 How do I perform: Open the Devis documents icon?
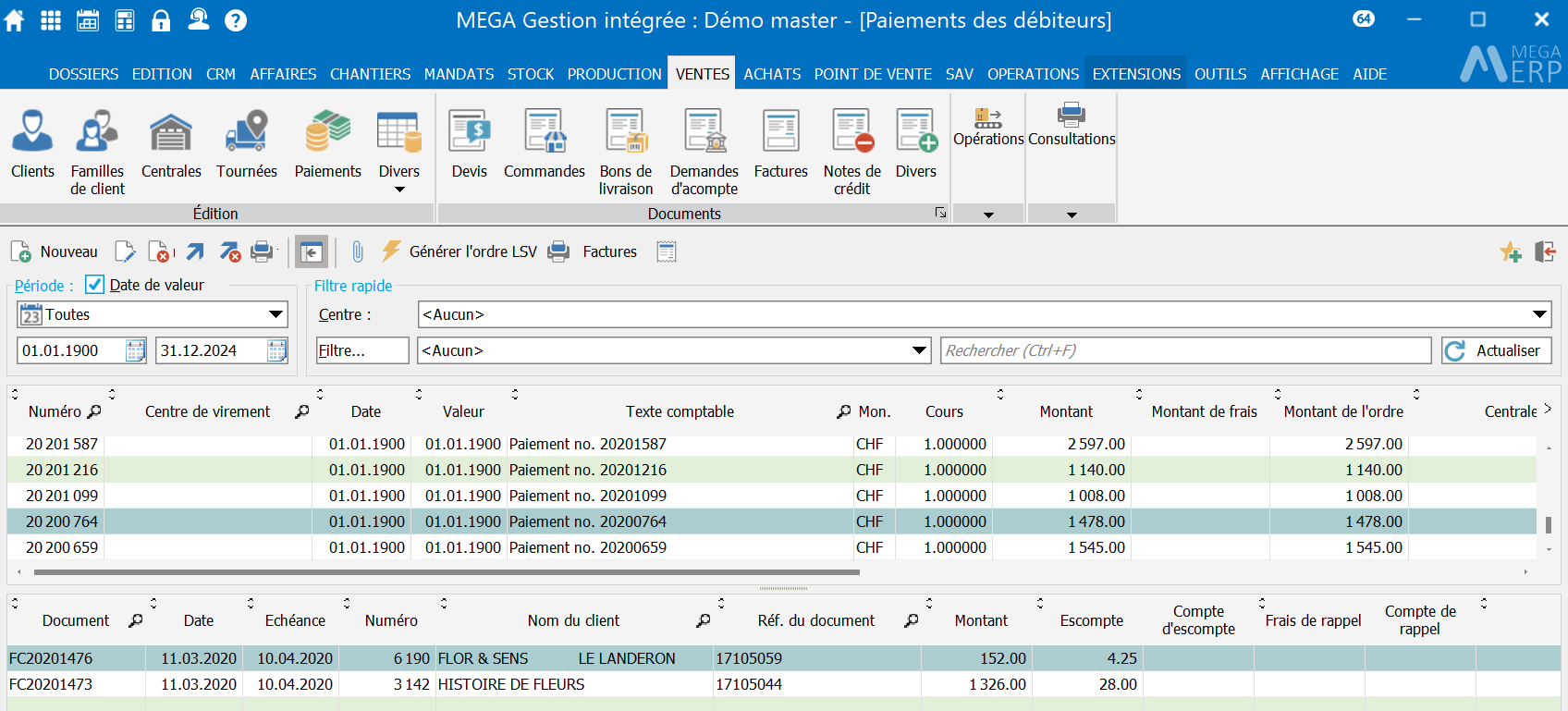[x=470, y=143]
